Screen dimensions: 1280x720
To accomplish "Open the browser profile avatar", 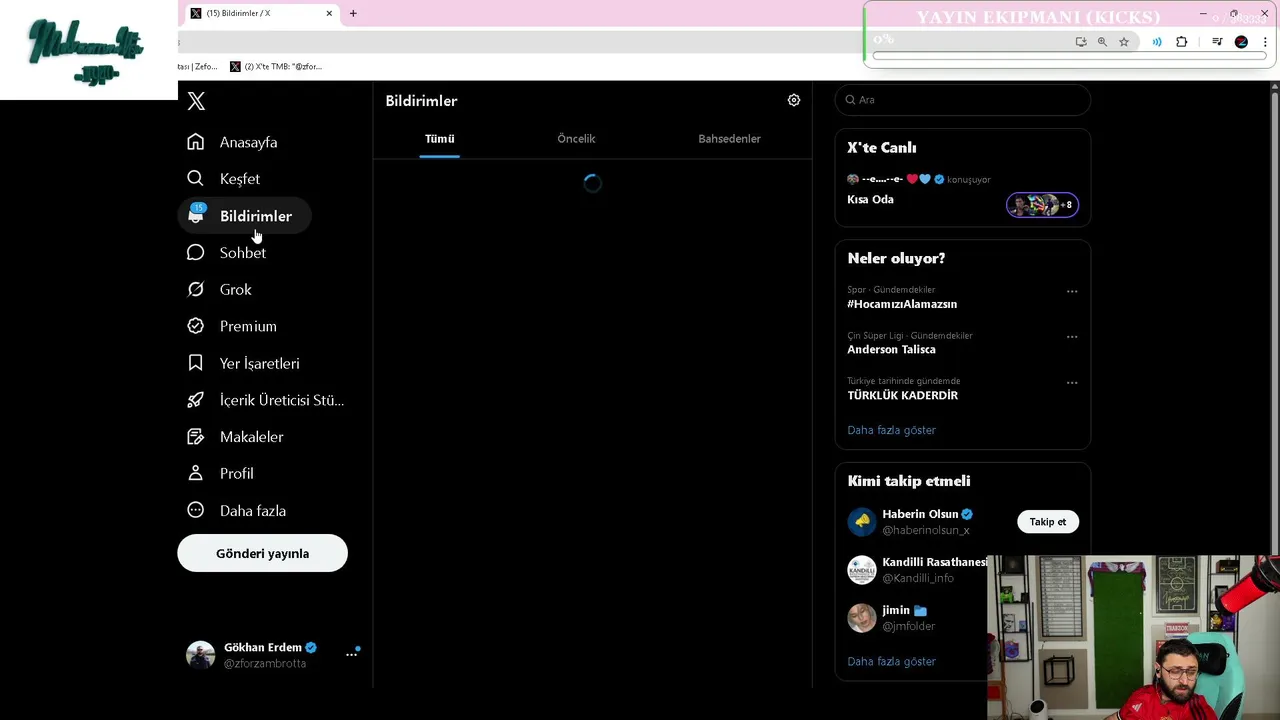I will pos(1241,42).
